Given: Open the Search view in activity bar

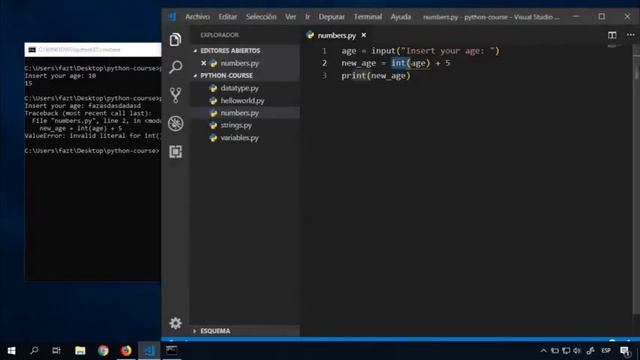Looking at the screenshot, I should [176, 67].
